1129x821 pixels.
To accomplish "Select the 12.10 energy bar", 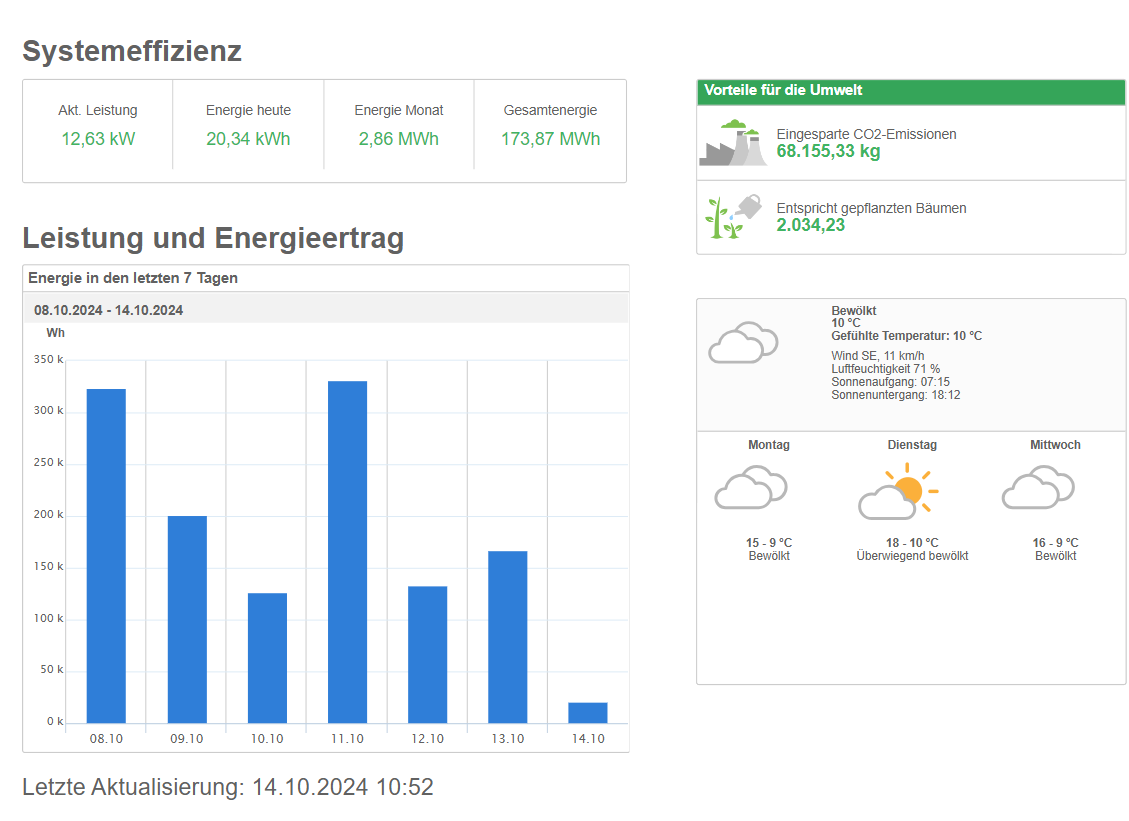I will pos(427,654).
